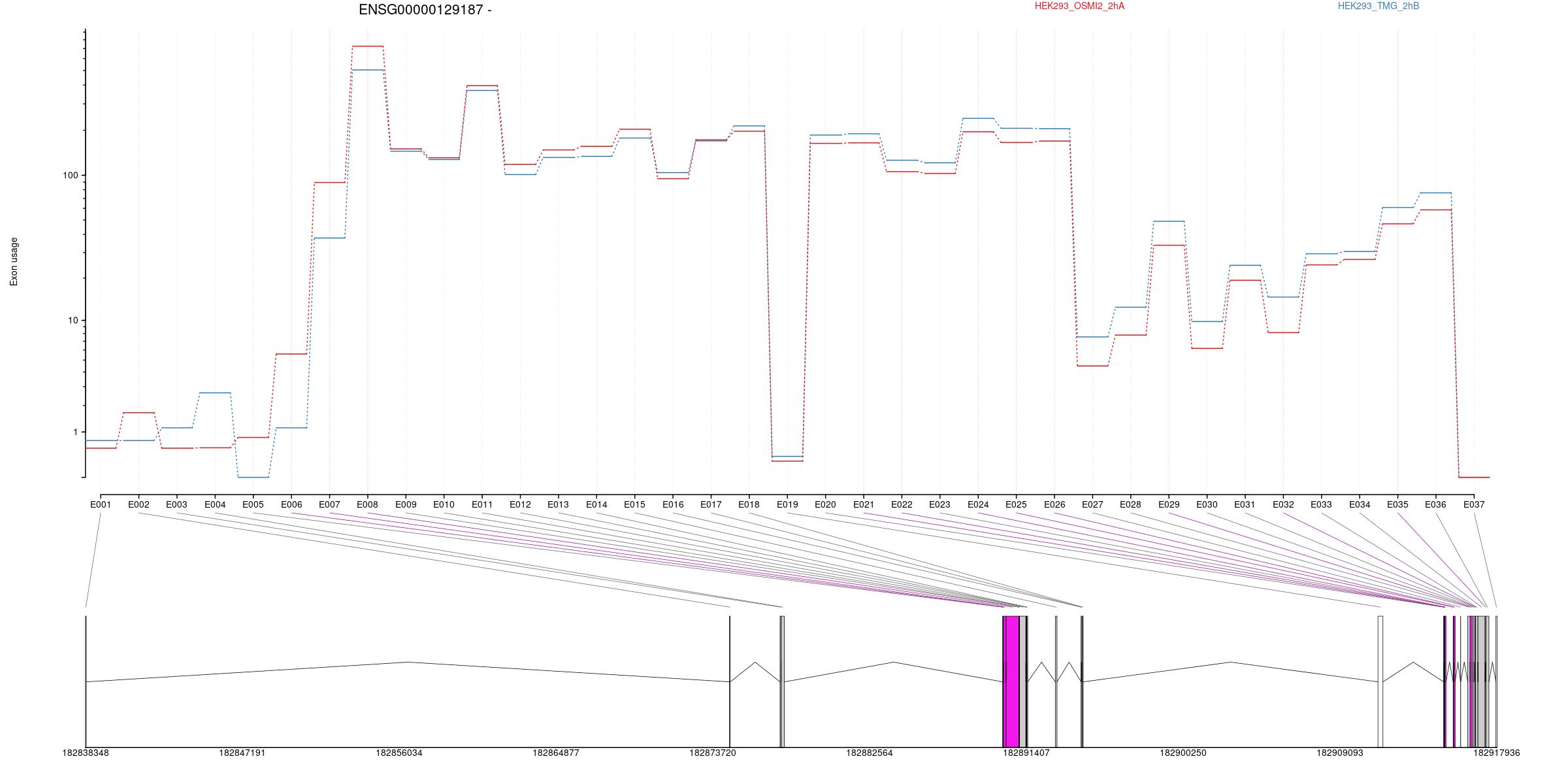Click exon label E001
Image resolution: width=1568 pixels, height=784 pixels.
click(101, 504)
